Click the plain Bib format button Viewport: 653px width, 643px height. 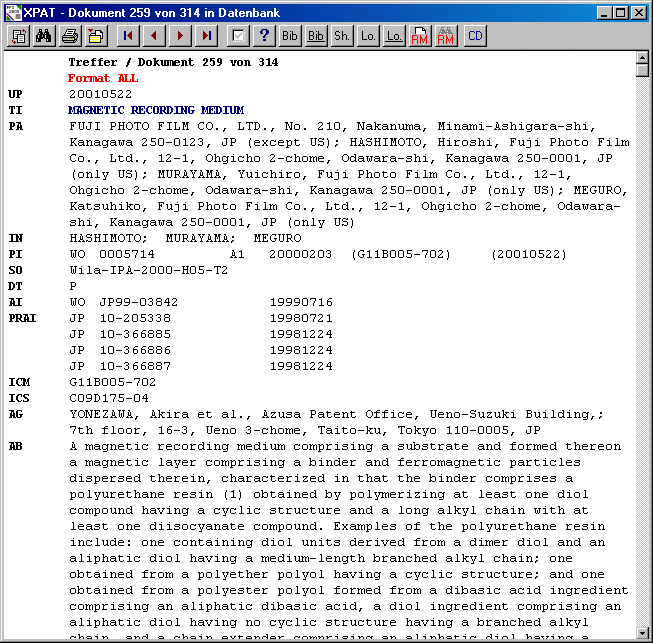coord(290,37)
